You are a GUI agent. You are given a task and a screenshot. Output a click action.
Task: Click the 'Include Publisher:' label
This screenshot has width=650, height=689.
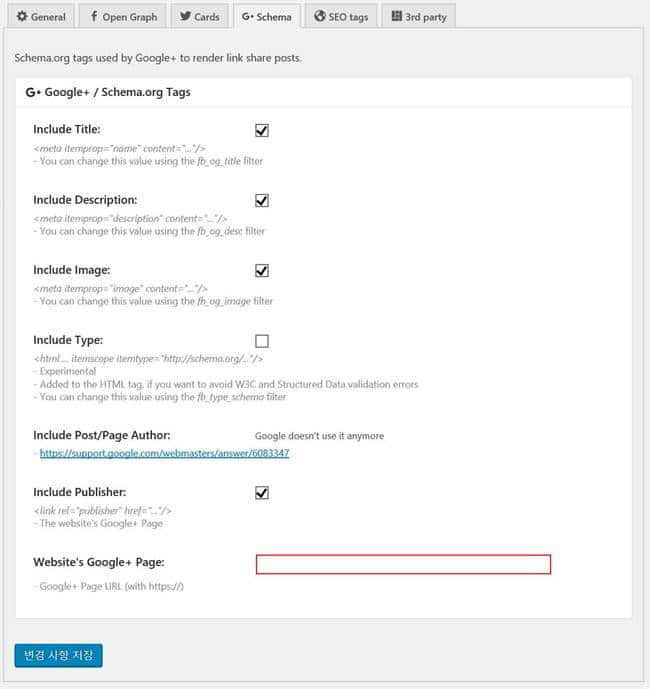point(80,492)
